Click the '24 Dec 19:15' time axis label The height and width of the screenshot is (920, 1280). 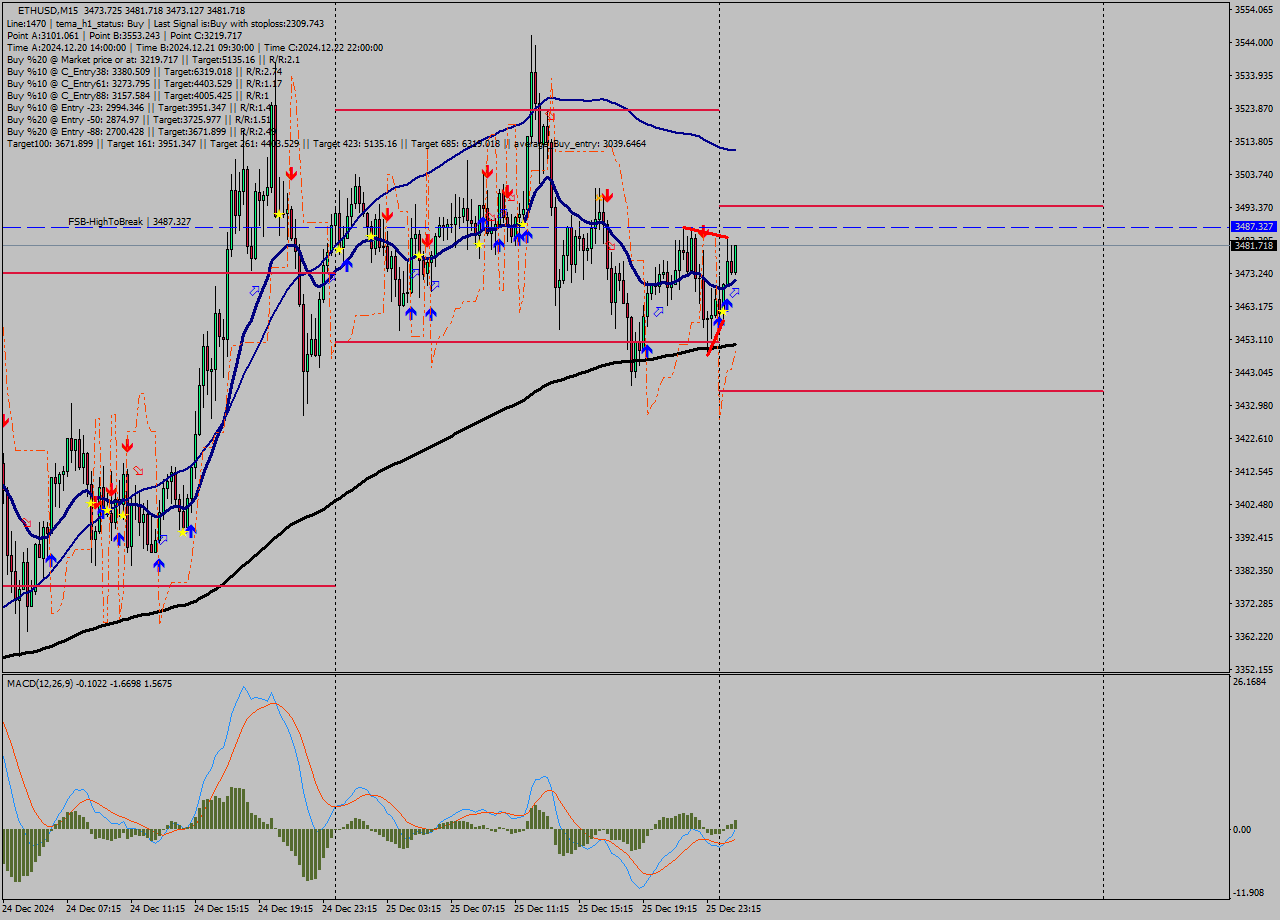click(286, 909)
